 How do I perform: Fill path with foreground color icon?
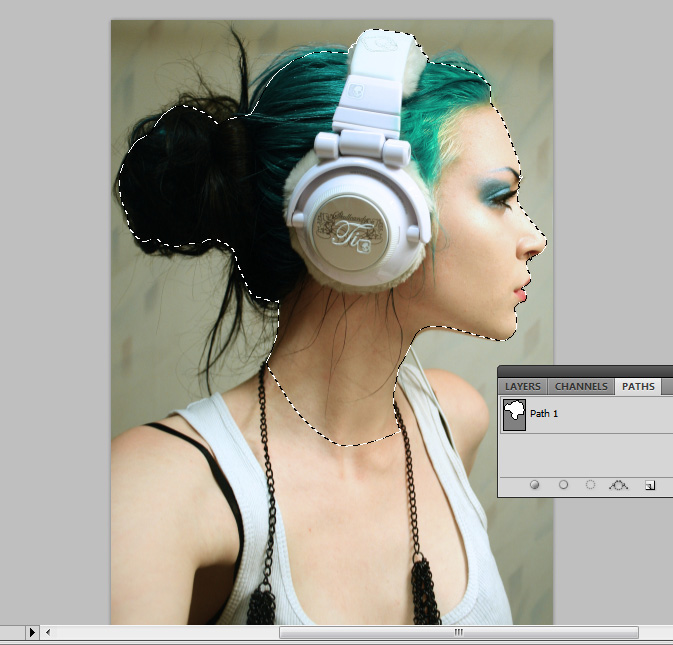click(x=535, y=485)
